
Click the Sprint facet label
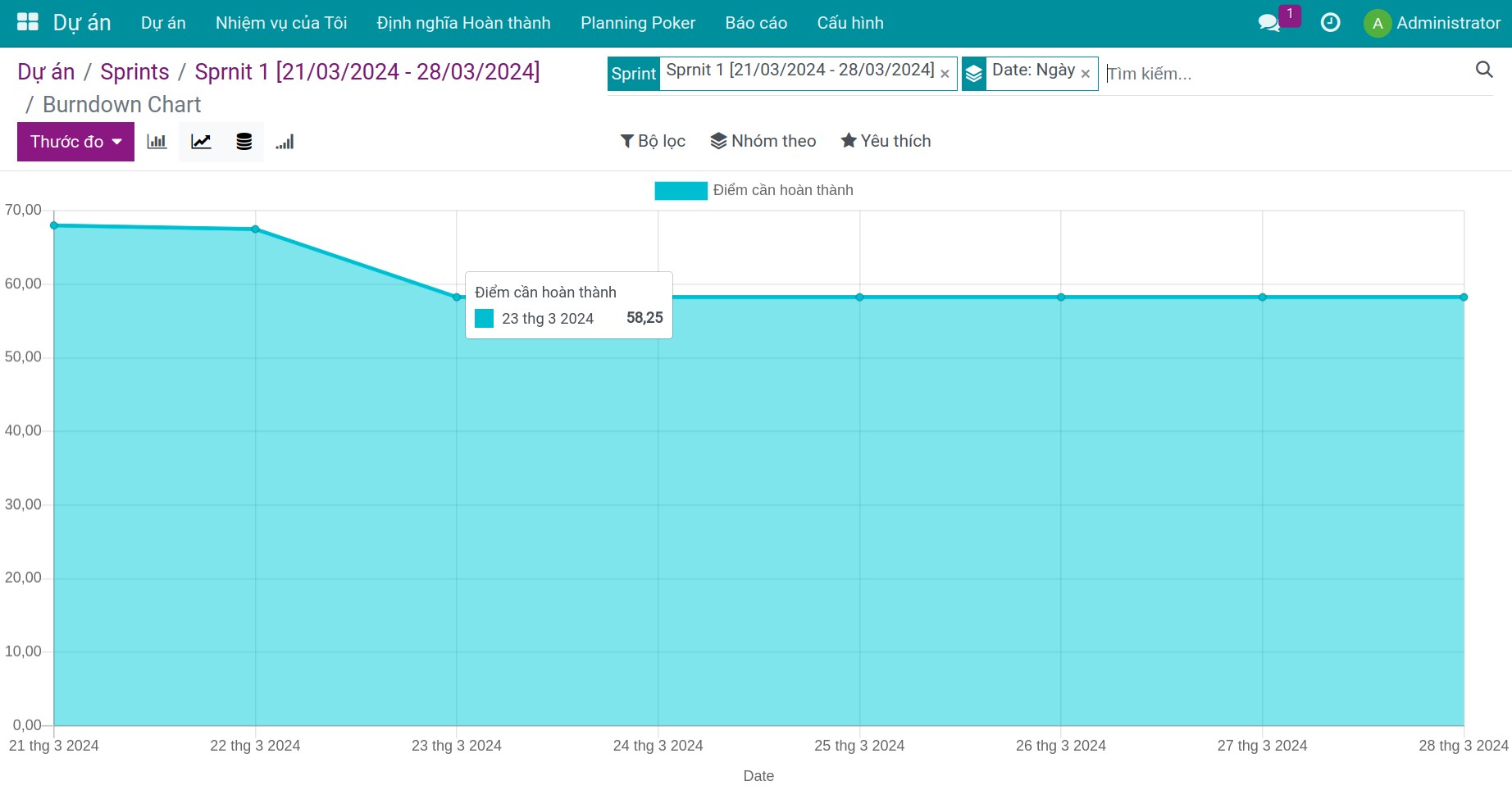point(634,74)
